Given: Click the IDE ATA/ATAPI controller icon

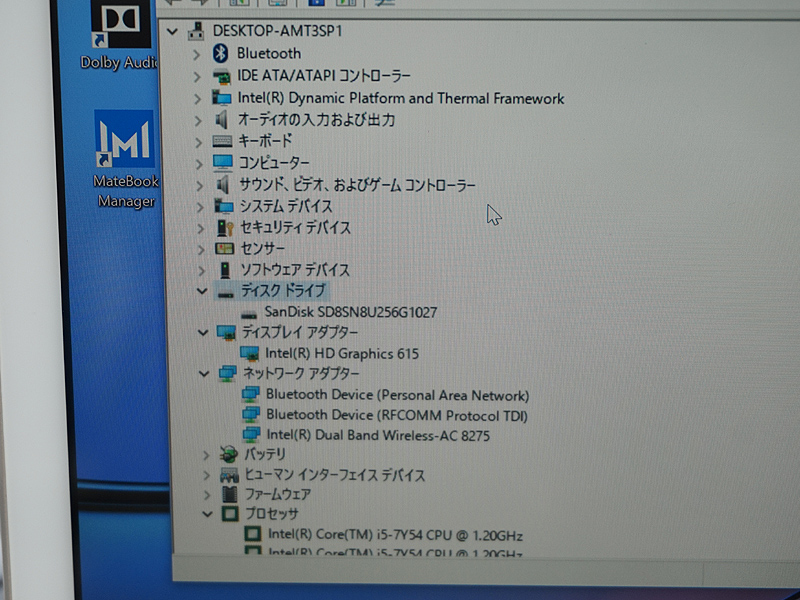Looking at the screenshot, I should (x=221, y=77).
